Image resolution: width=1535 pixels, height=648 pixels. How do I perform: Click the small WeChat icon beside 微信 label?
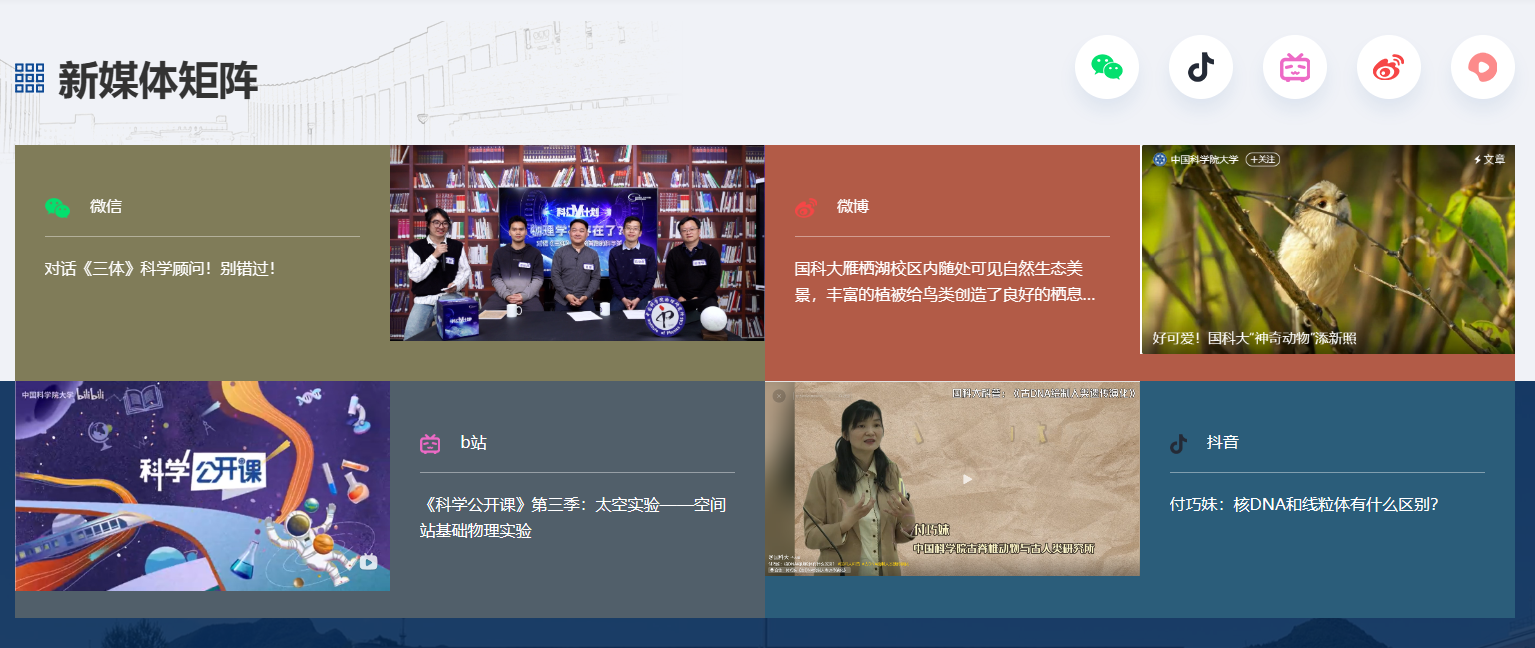coord(57,207)
